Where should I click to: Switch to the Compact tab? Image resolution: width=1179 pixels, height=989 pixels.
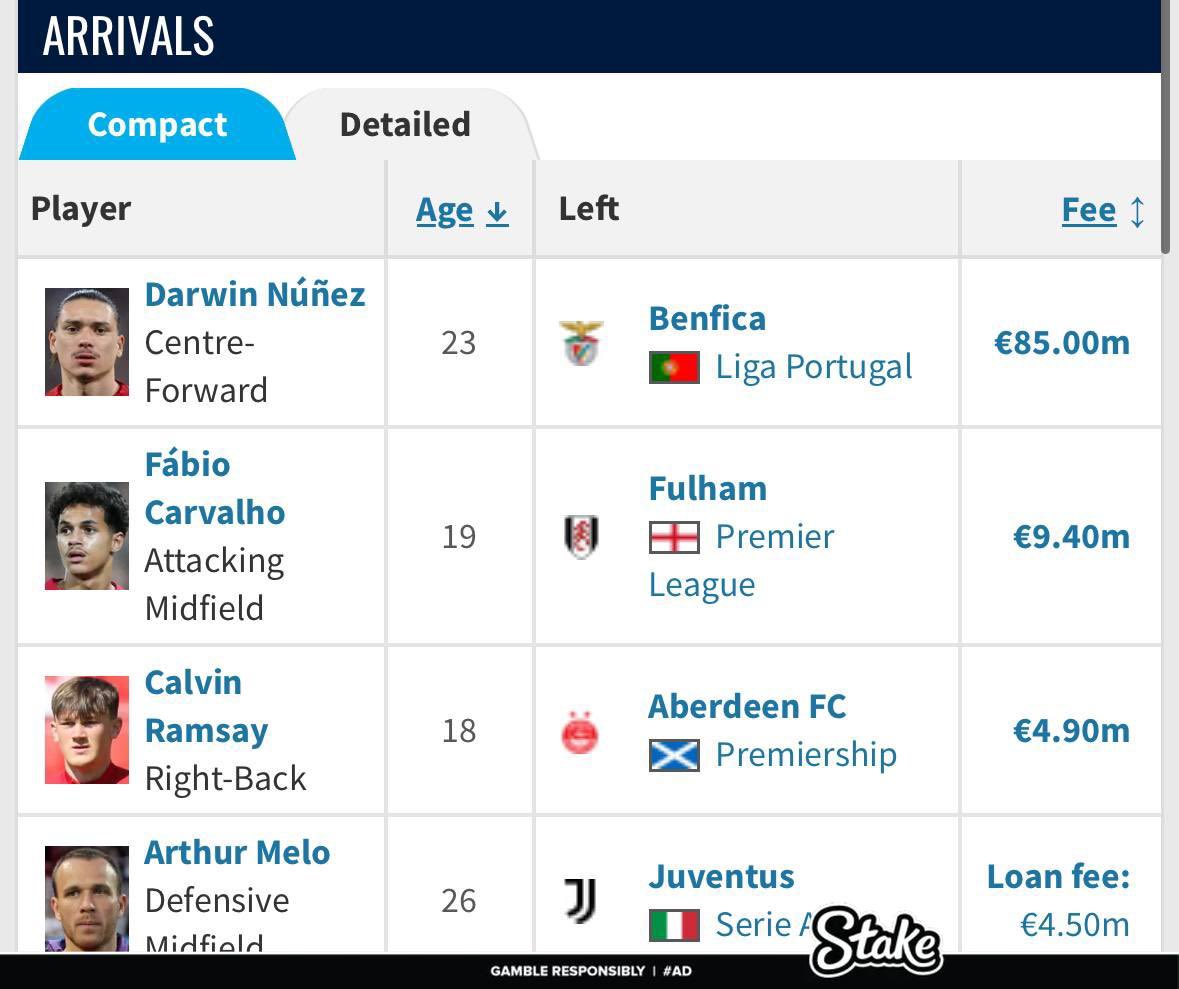[157, 124]
